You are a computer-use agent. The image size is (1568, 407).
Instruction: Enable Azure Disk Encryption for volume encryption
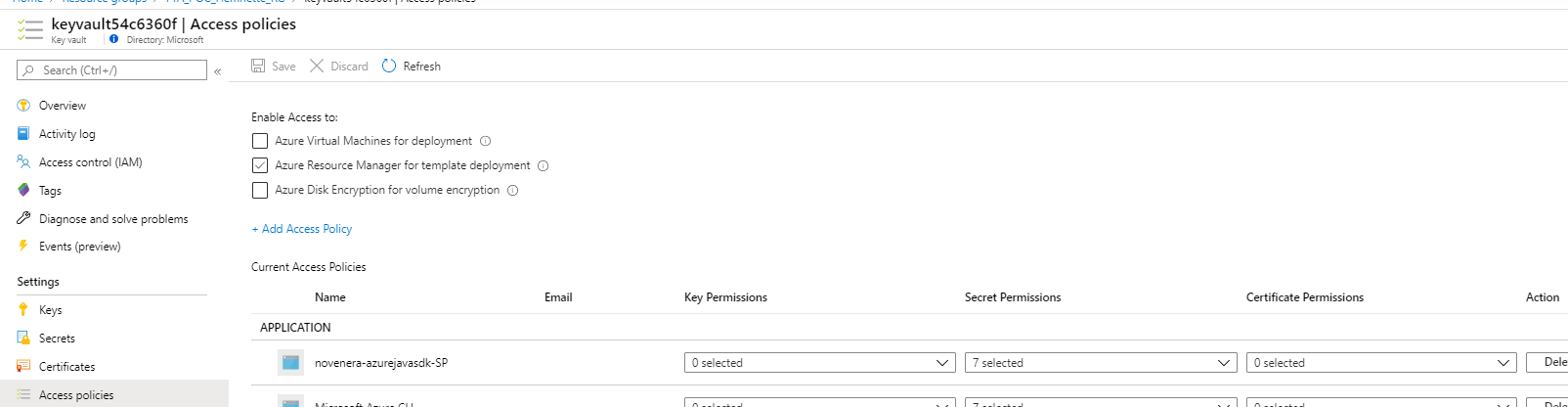coord(260,190)
